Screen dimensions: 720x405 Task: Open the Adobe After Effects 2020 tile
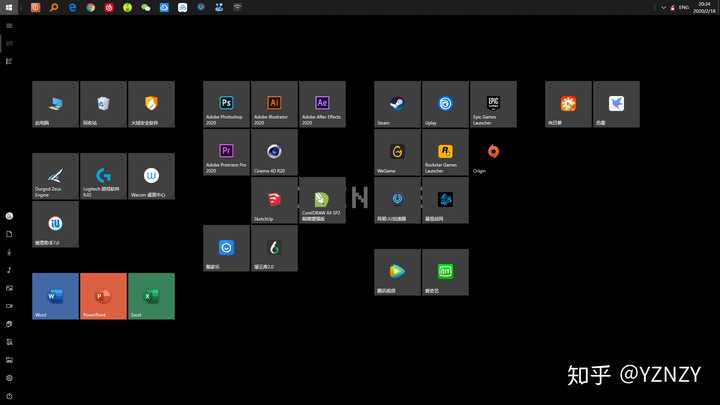322,104
